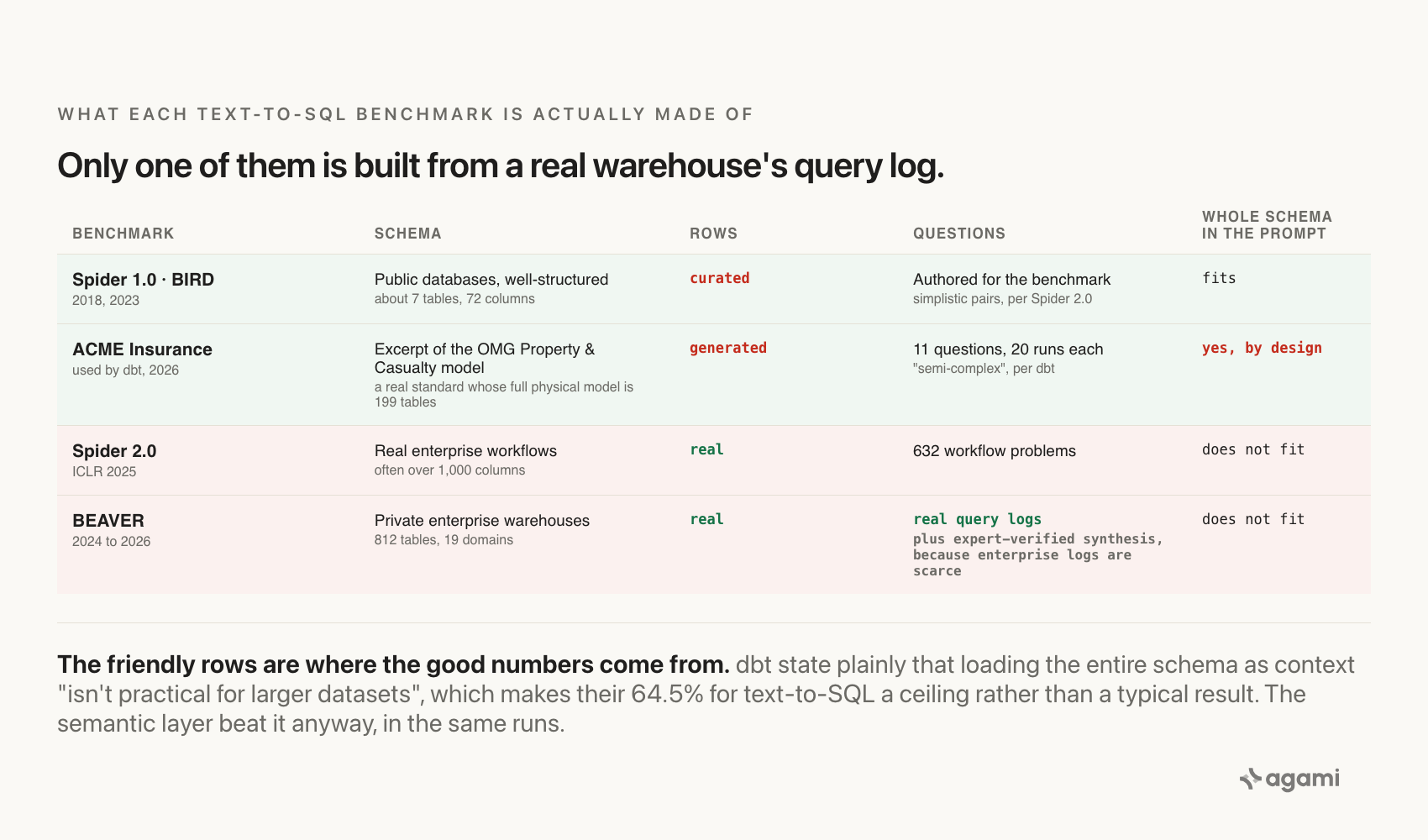The image size is (1428, 840).
Task: Select the BENCHMARK column header
Action: (123, 234)
